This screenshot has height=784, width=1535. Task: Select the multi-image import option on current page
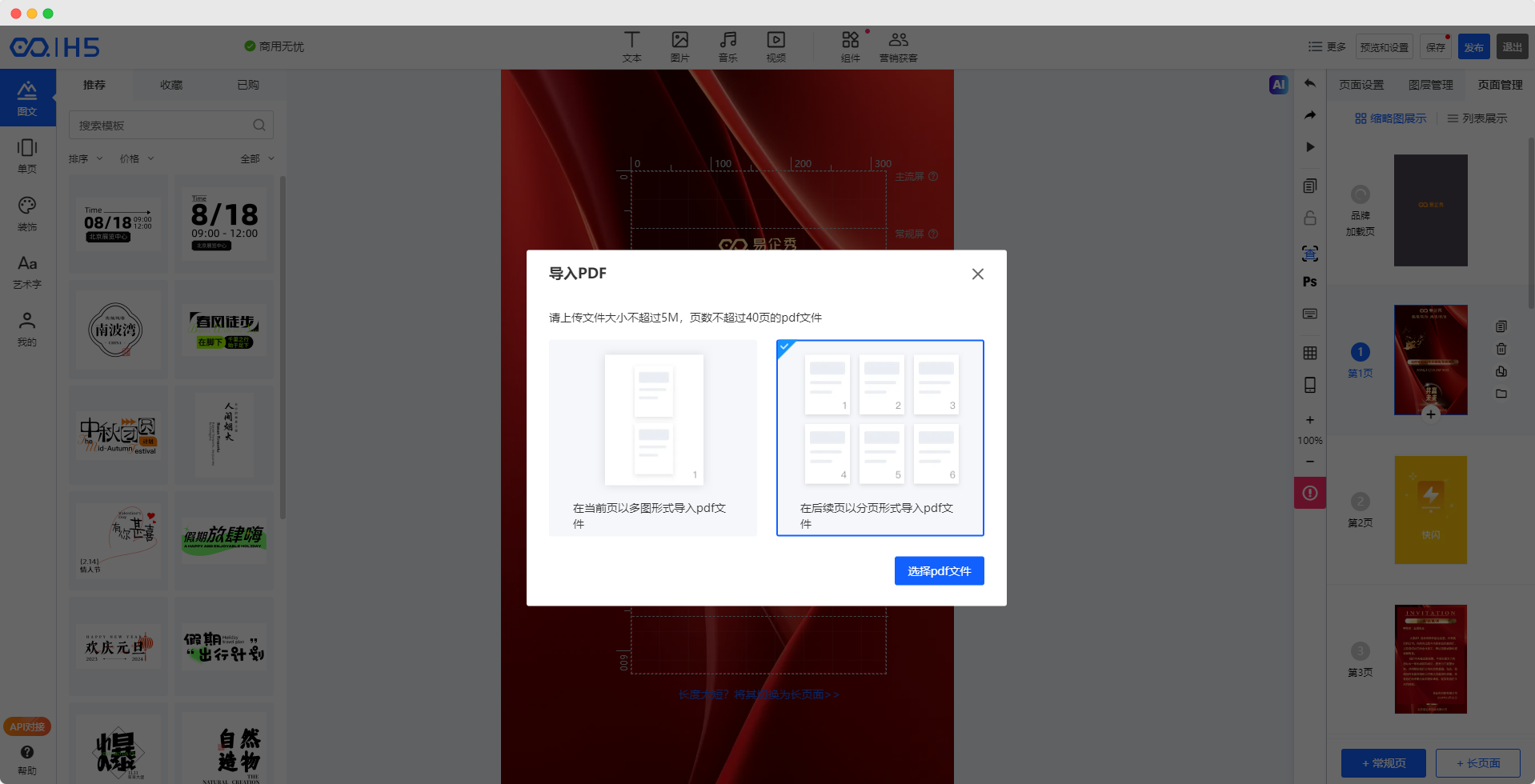(652, 438)
